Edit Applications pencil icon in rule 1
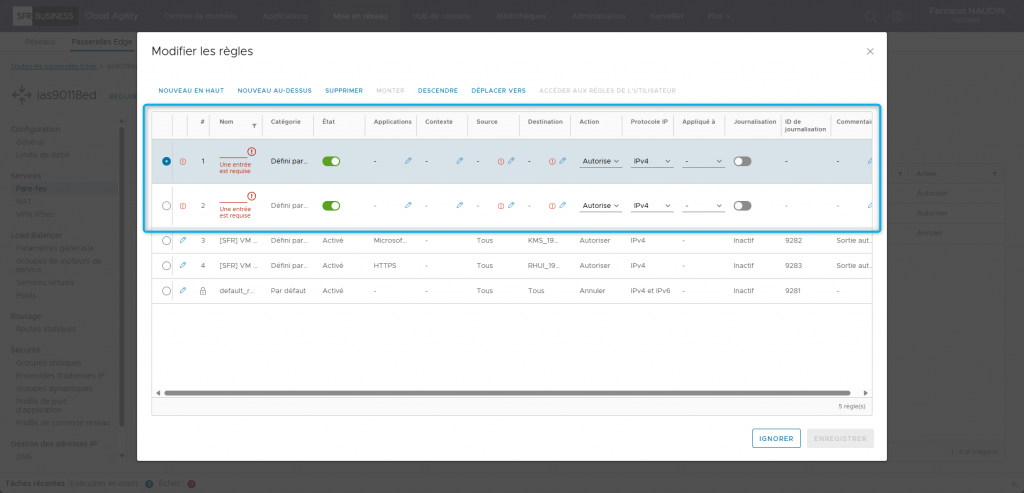 point(408,161)
